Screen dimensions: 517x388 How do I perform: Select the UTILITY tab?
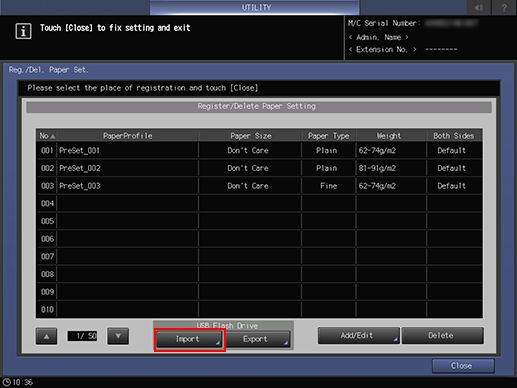[255, 7]
